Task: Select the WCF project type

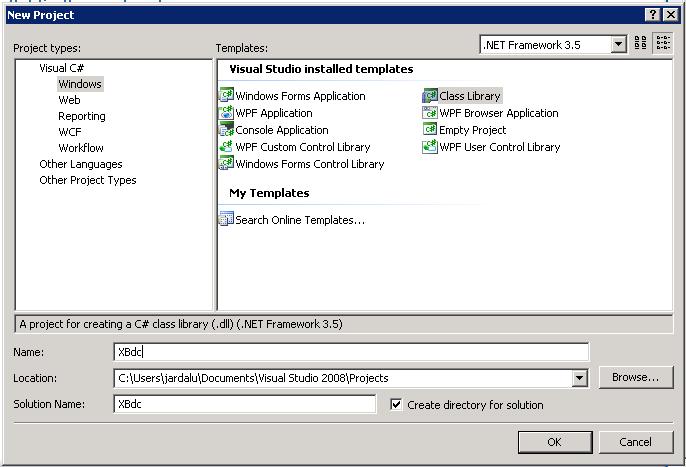Action: pyautogui.click(x=70, y=132)
